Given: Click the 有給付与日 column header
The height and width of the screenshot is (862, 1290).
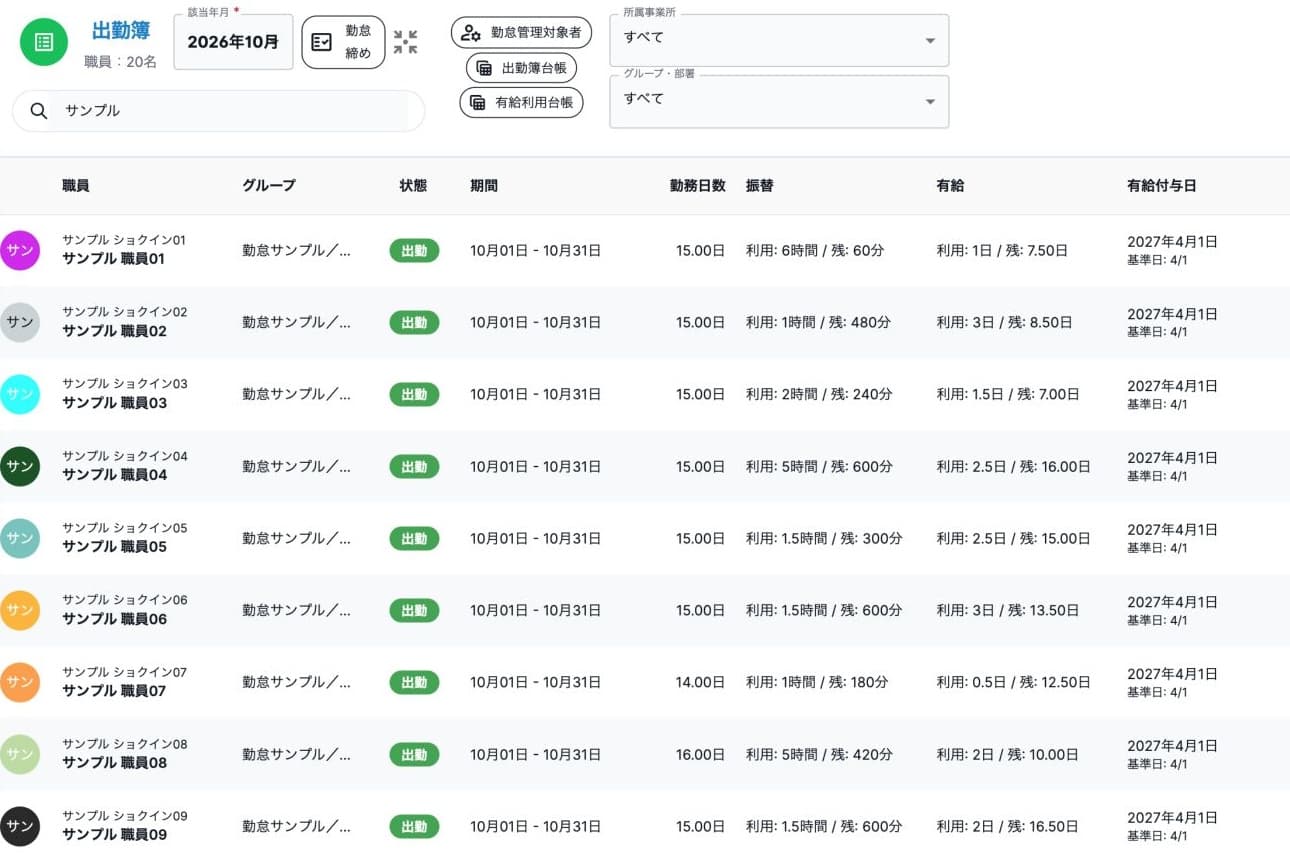Looking at the screenshot, I should (1162, 186).
